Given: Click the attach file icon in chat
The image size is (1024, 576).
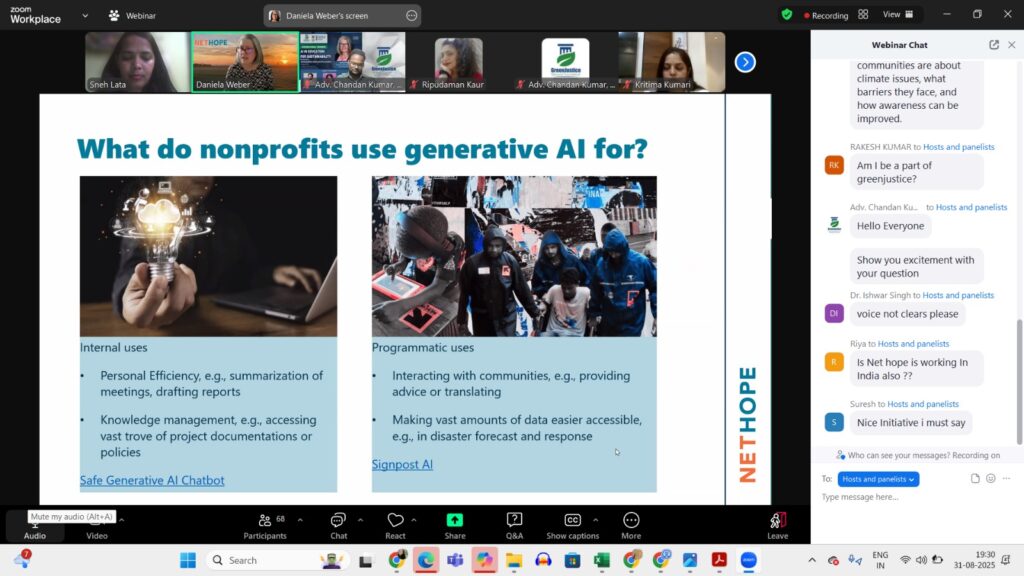Looking at the screenshot, I should (975, 479).
